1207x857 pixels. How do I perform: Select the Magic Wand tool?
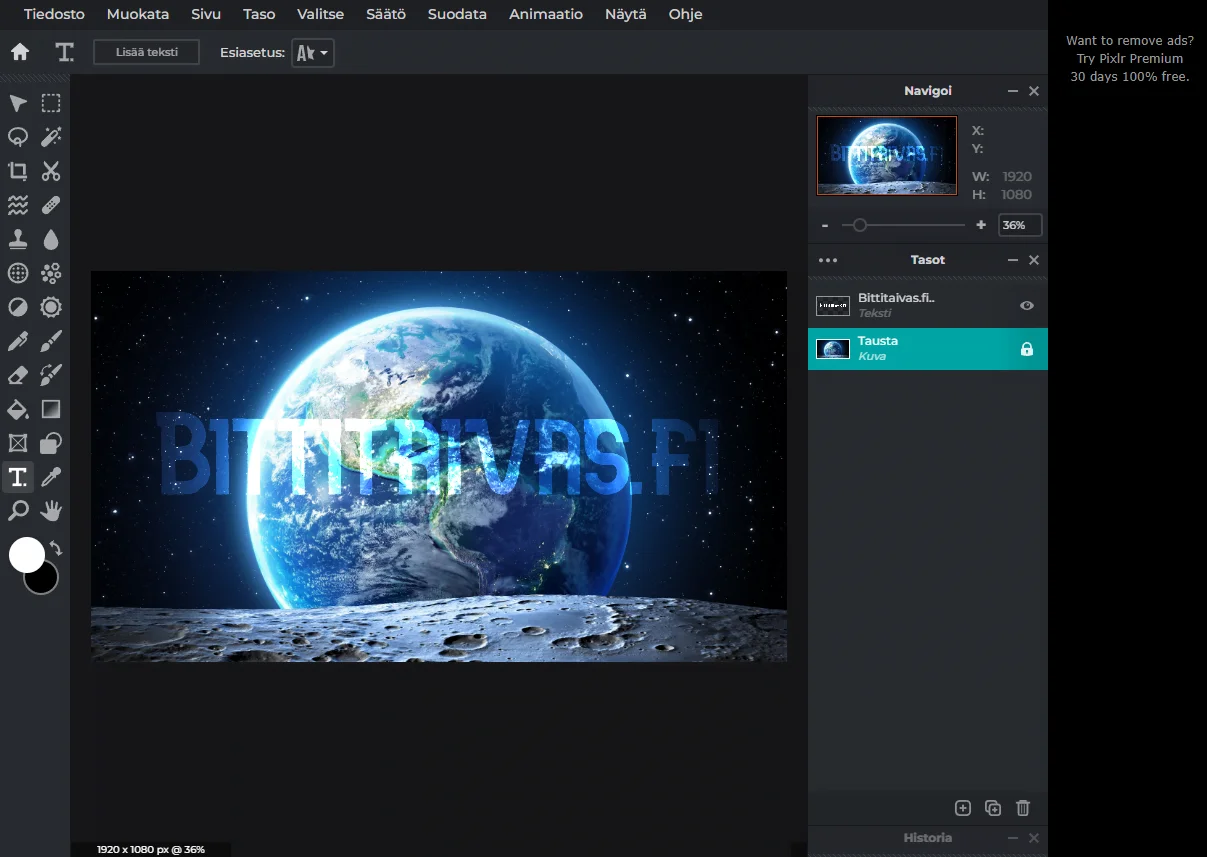(51, 137)
